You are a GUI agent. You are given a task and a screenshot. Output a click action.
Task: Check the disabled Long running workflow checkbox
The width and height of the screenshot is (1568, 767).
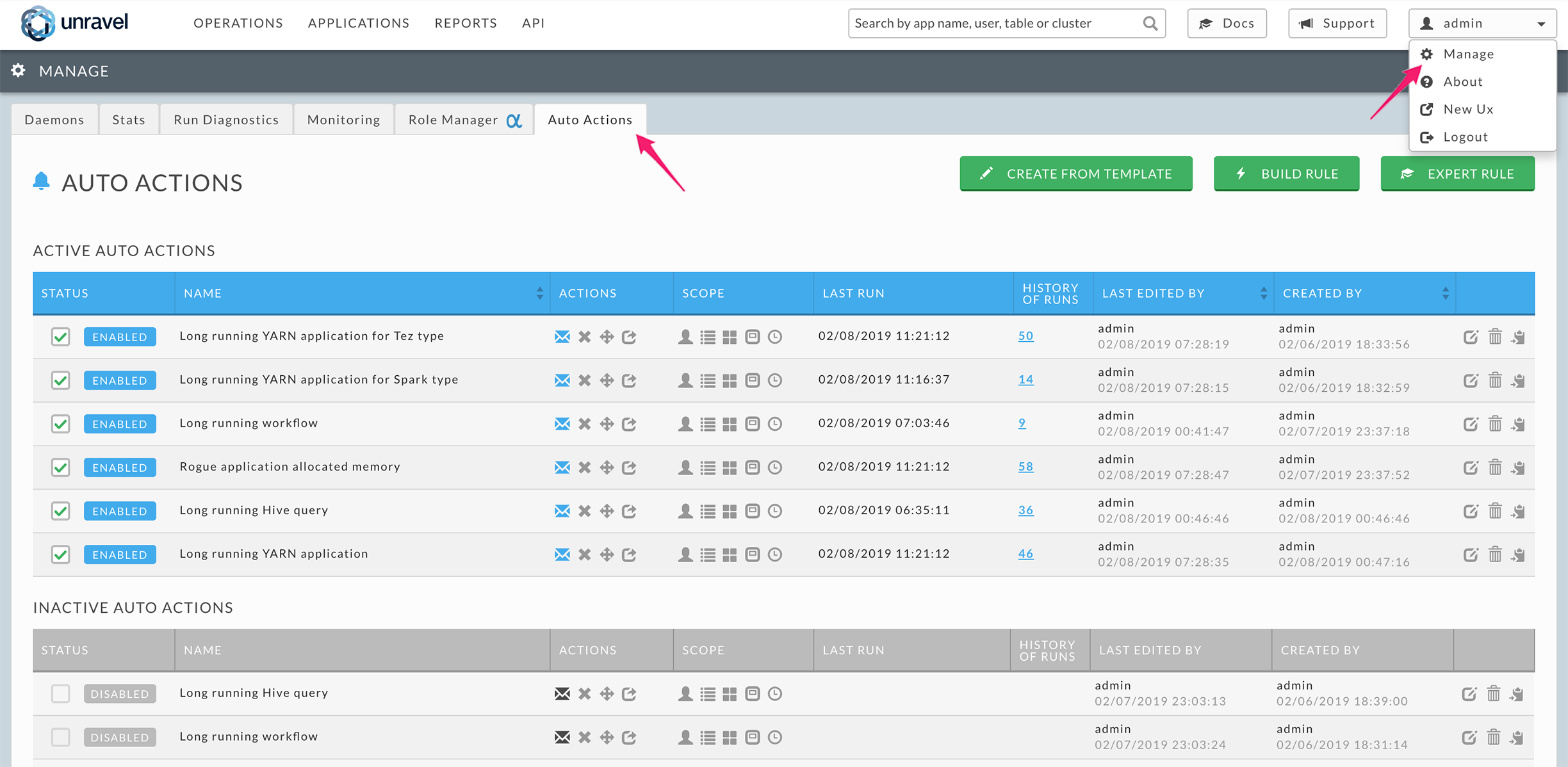60,737
